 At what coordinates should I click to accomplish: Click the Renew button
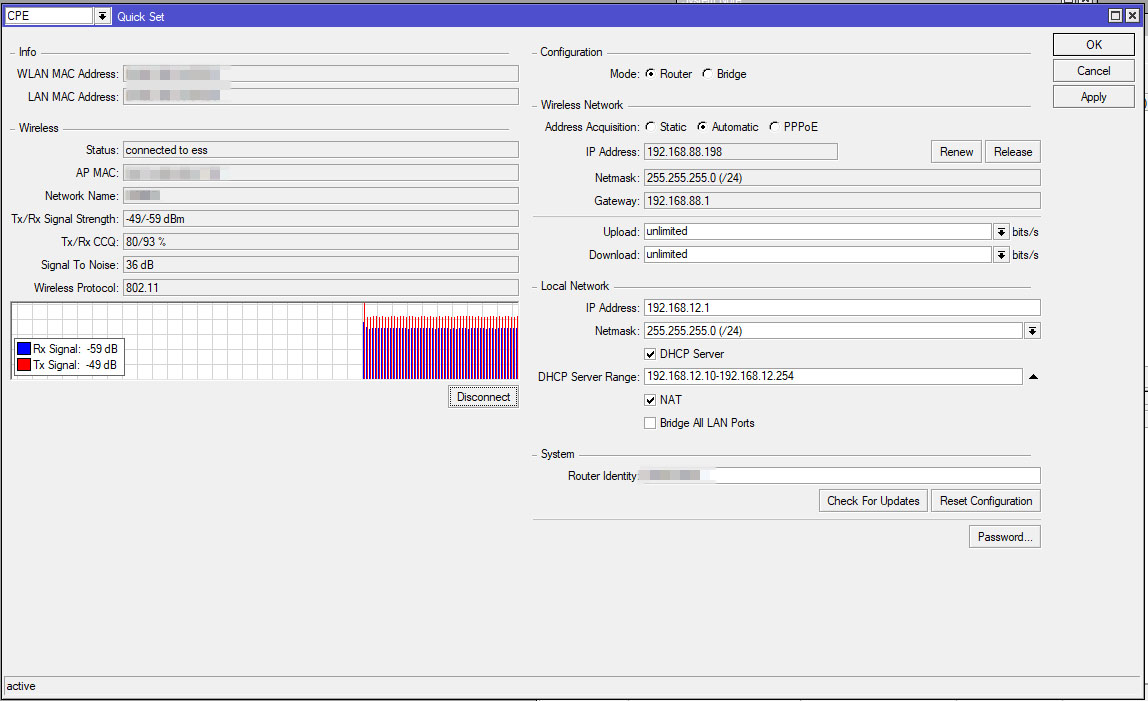coord(956,152)
